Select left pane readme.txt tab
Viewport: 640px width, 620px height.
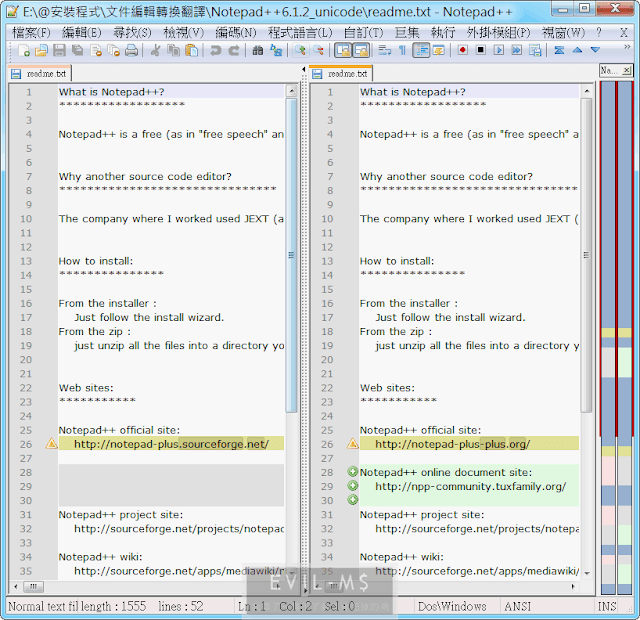click(40, 74)
